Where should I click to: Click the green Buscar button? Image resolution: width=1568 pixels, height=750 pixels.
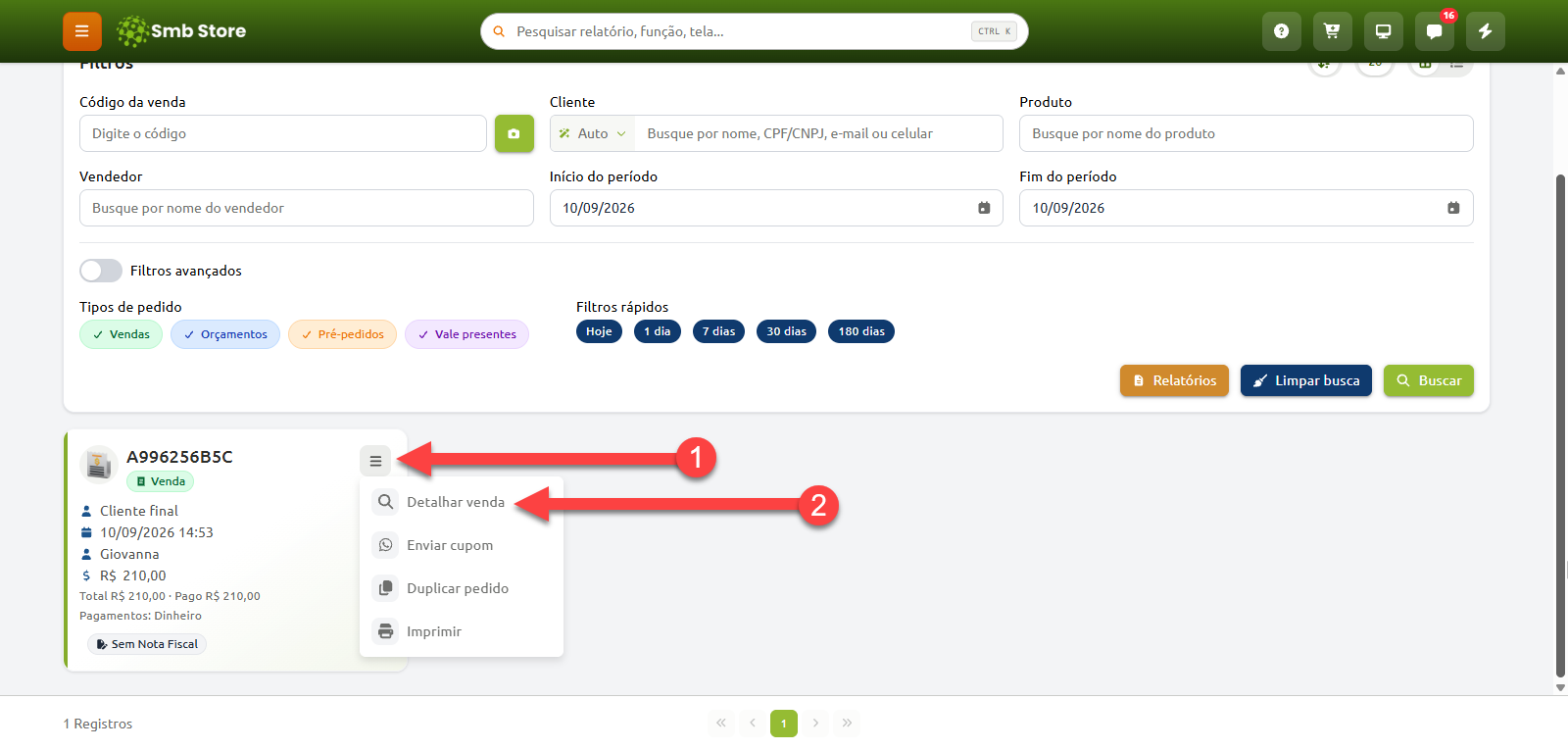point(1428,380)
